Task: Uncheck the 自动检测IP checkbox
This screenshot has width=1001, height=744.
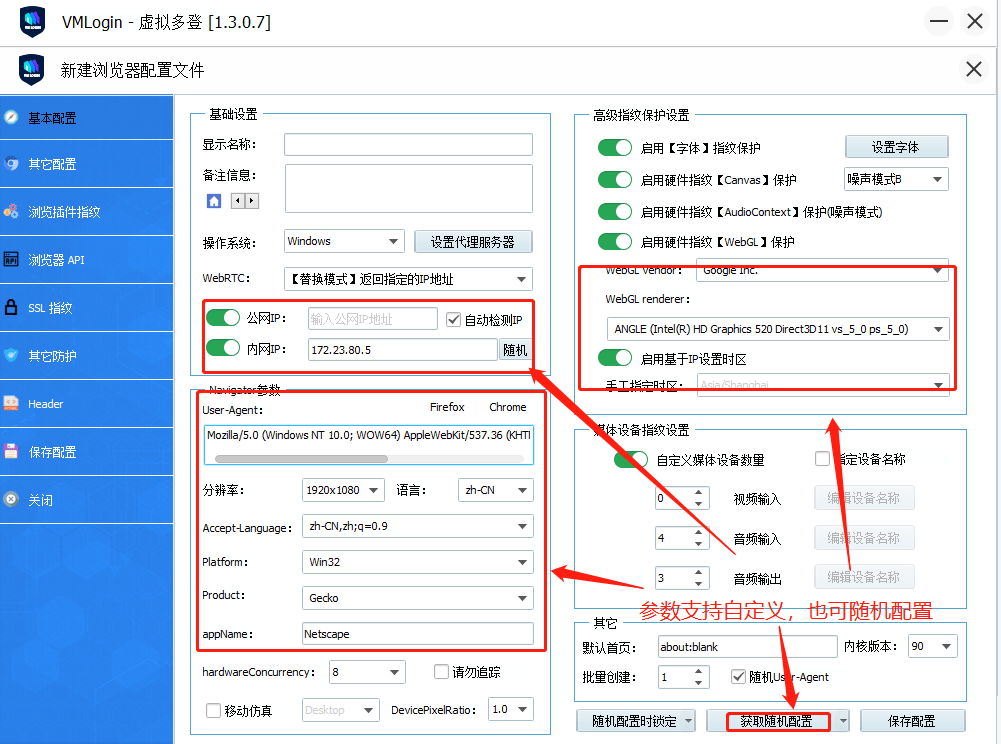Action: [x=453, y=319]
